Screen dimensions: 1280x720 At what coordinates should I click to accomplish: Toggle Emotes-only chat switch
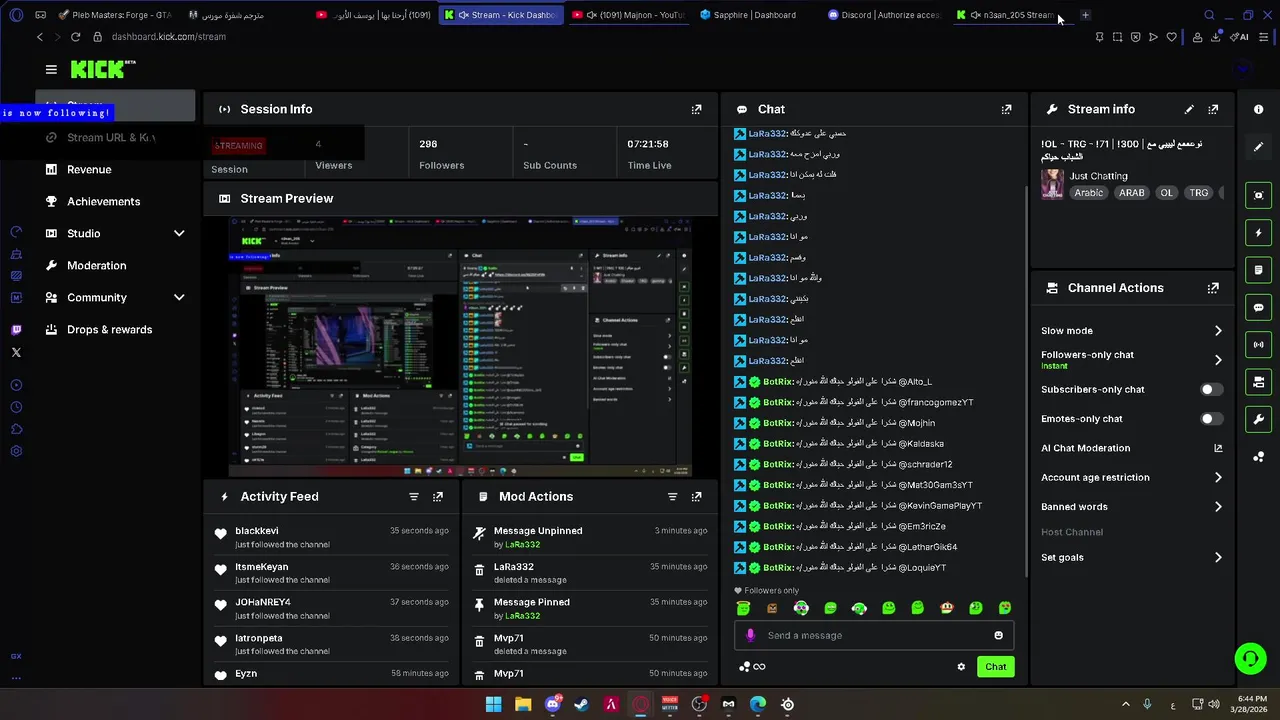point(1210,419)
